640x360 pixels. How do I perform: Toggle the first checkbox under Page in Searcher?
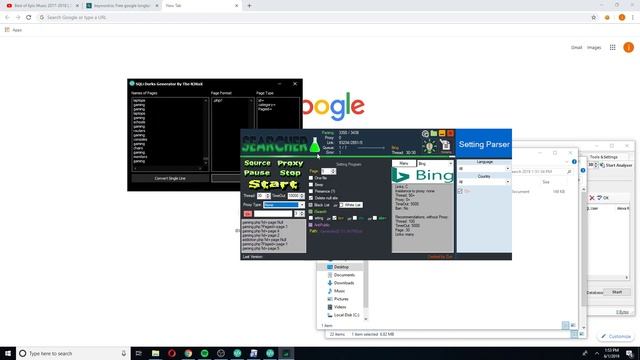click(311, 178)
